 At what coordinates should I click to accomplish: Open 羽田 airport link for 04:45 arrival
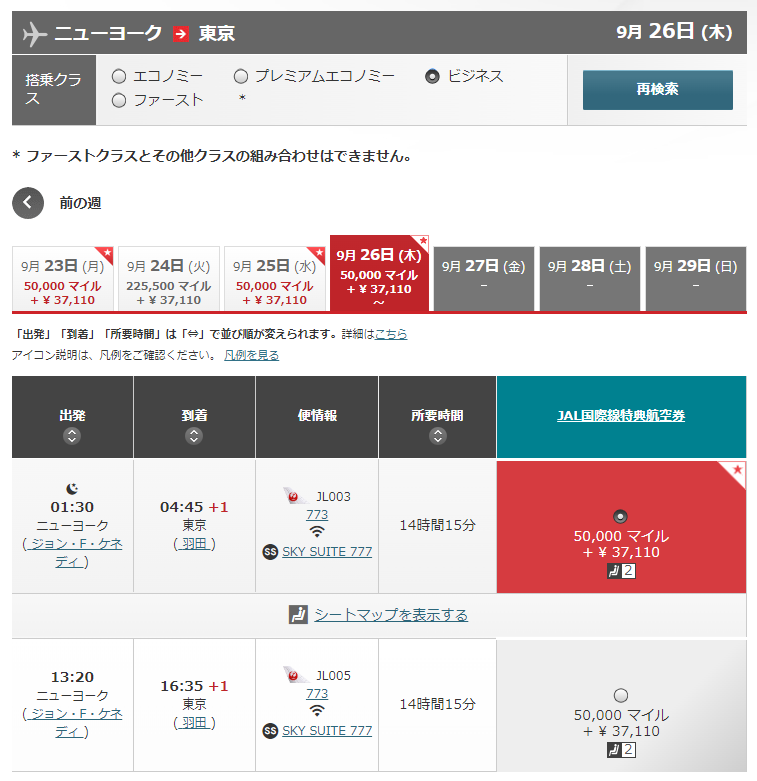point(194,544)
